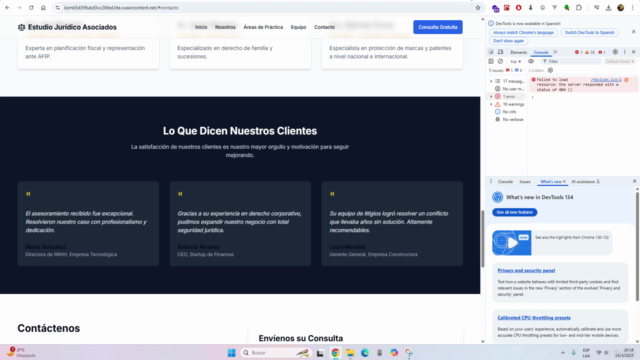The height and width of the screenshot is (360, 640).
Task: Click the taskbar search box 'Buscar'
Action: click(x=276, y=353)
